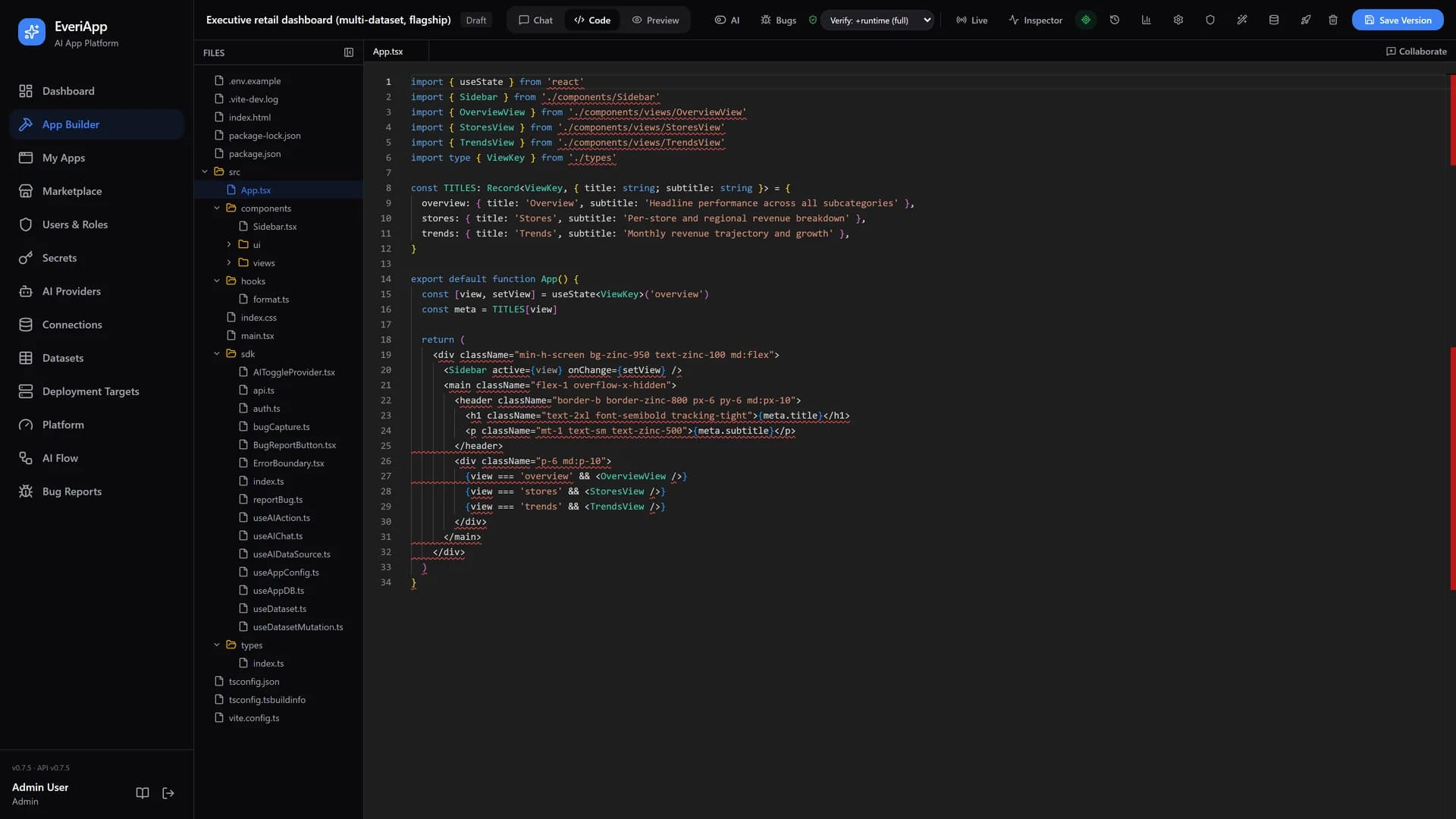1456x819 pixels.
Task: Switch to the Chat tab
Action: [x=535, y=20]
